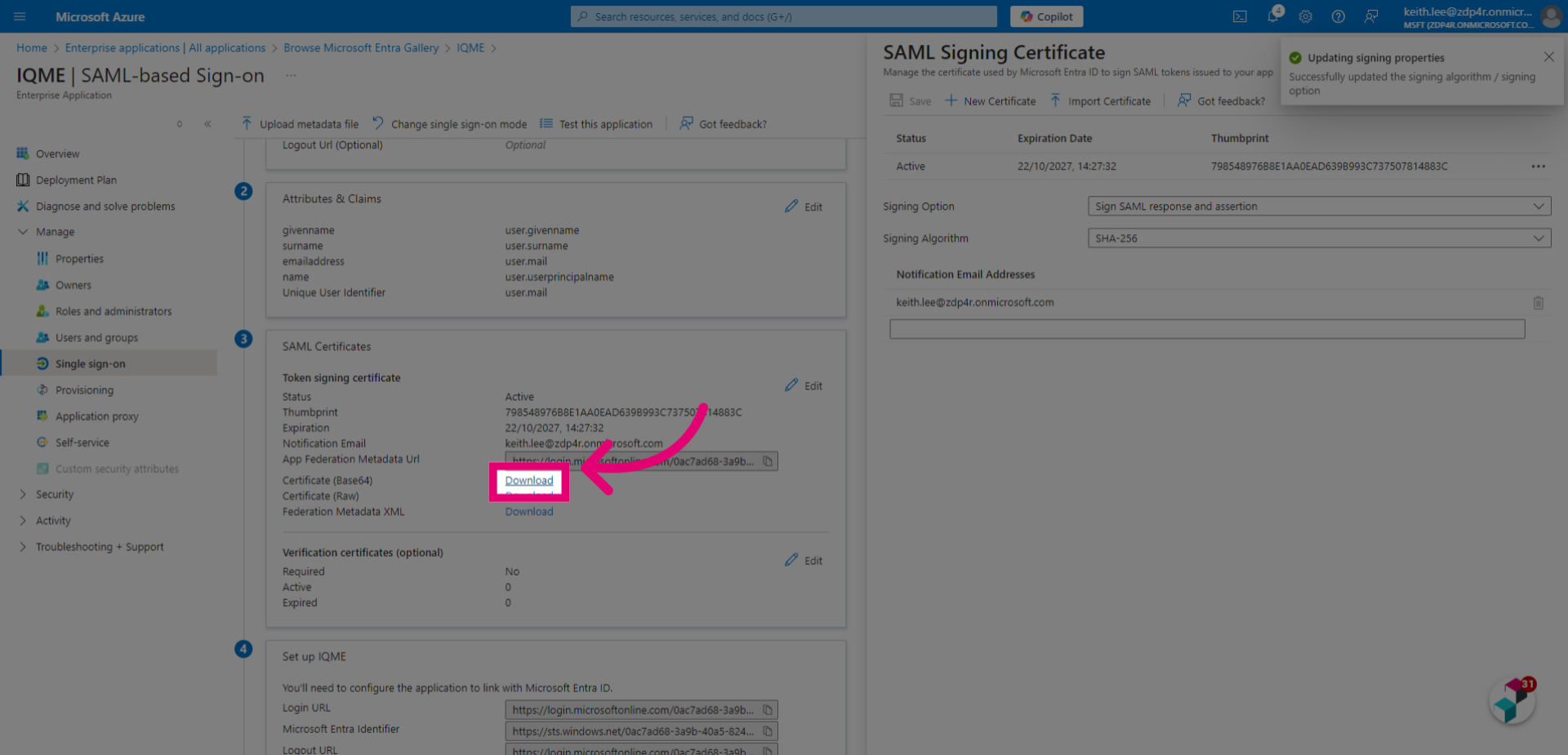The image size is (1568, 755).
Task: Copy the App Federation Metadata Url
Action: coord(768,461)
